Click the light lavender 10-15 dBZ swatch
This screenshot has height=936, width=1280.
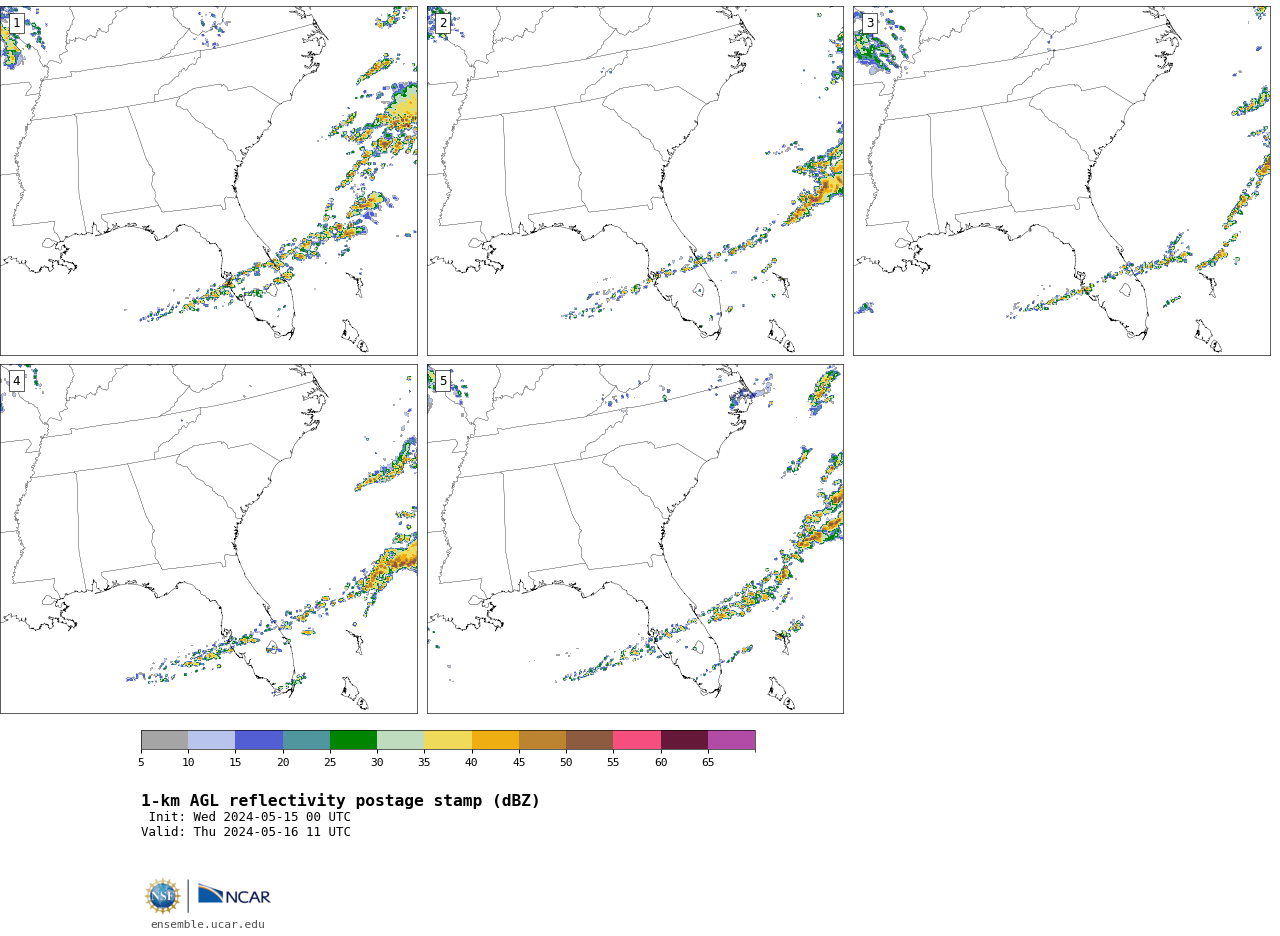pos(211,740)
